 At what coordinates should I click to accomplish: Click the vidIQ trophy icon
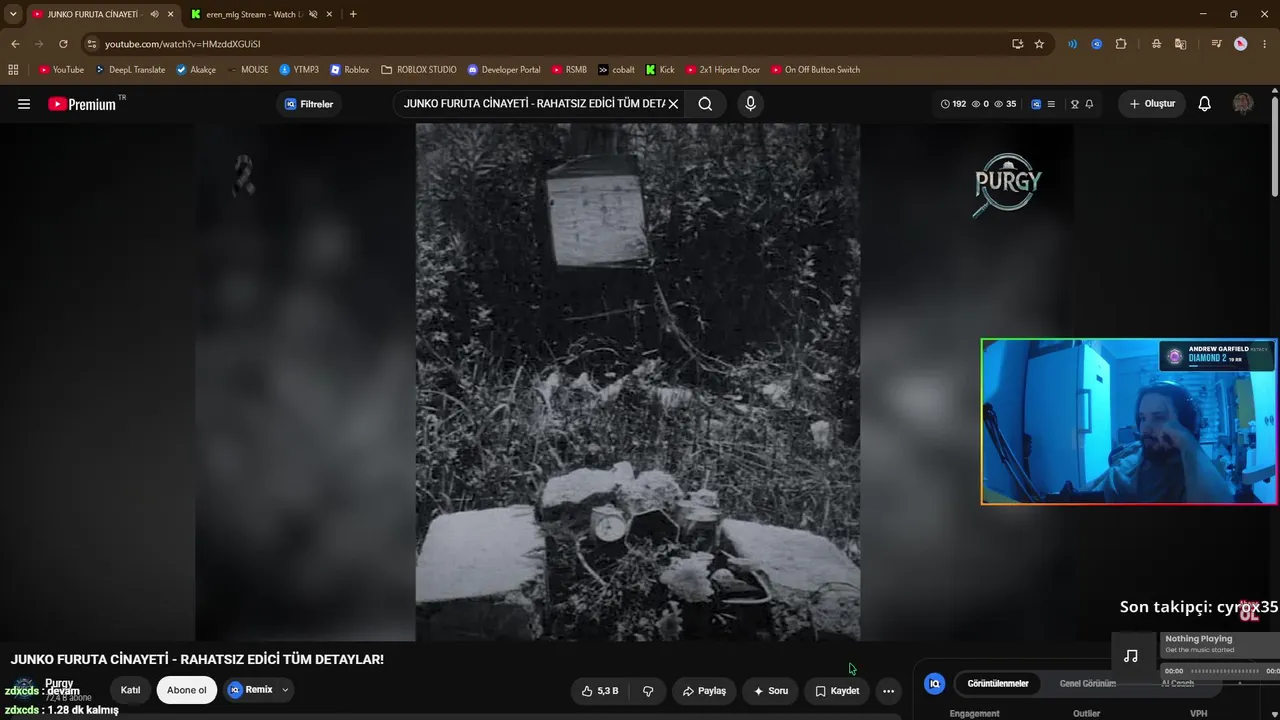[1075, 104]
